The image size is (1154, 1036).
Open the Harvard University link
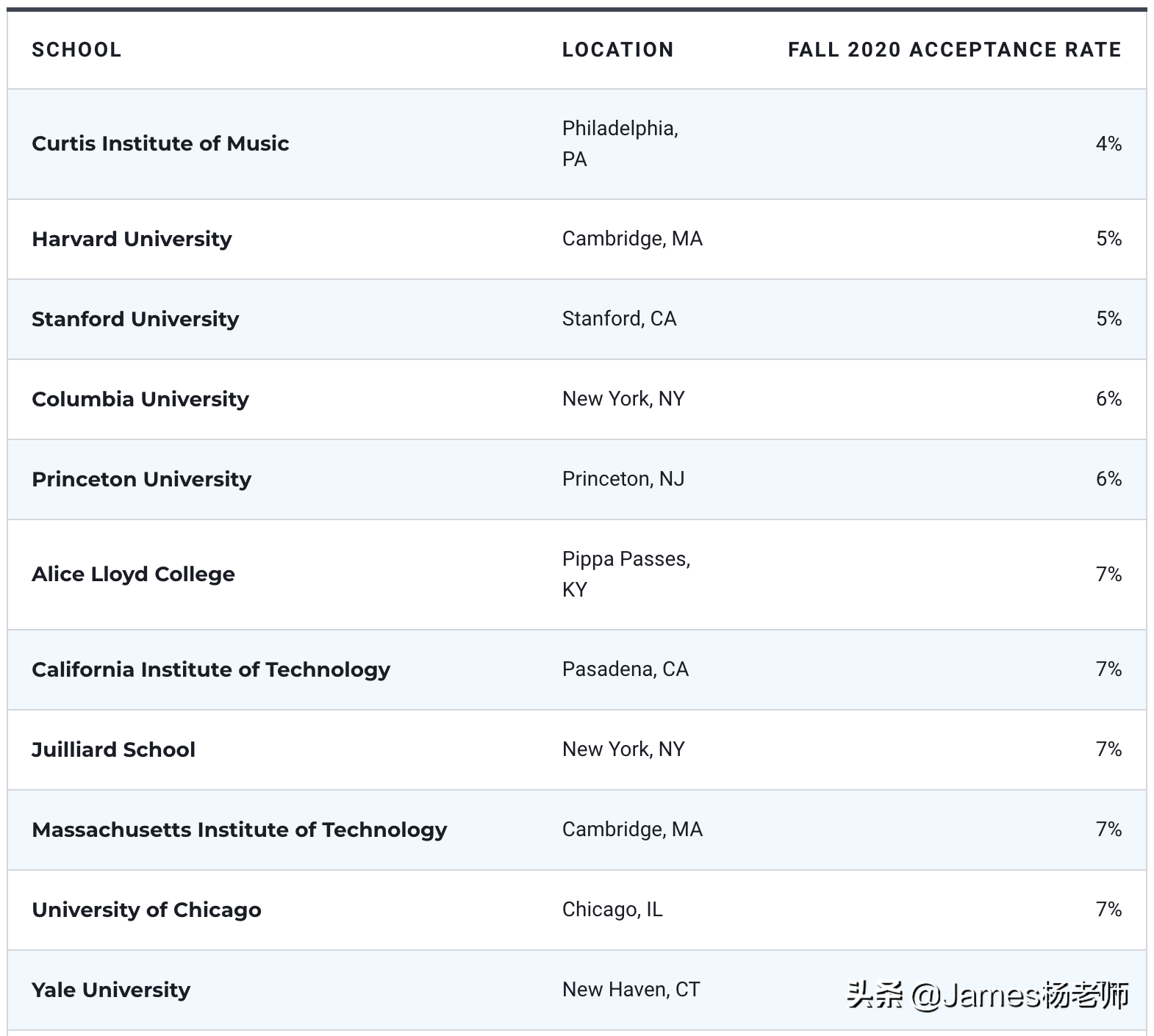(132, 239)
